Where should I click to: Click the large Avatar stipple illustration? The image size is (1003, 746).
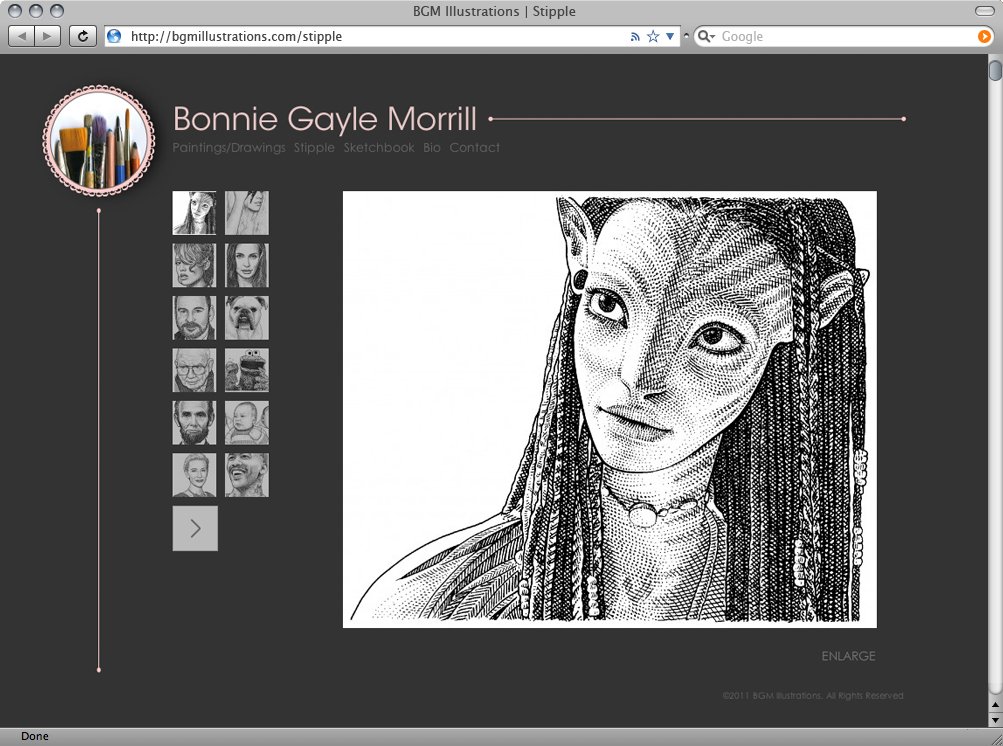[610, 409]
